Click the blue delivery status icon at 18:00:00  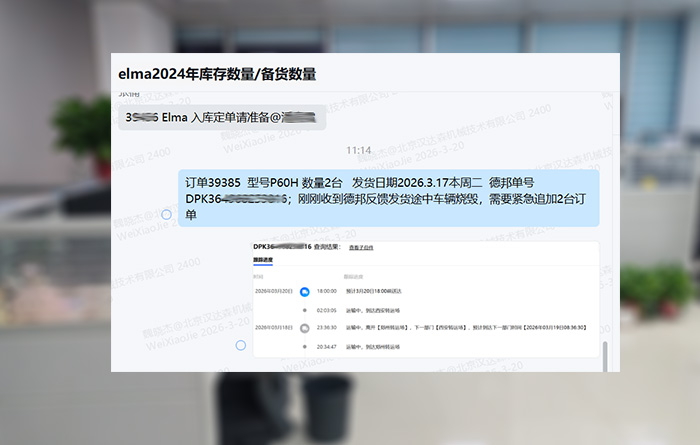coord(304,290)
